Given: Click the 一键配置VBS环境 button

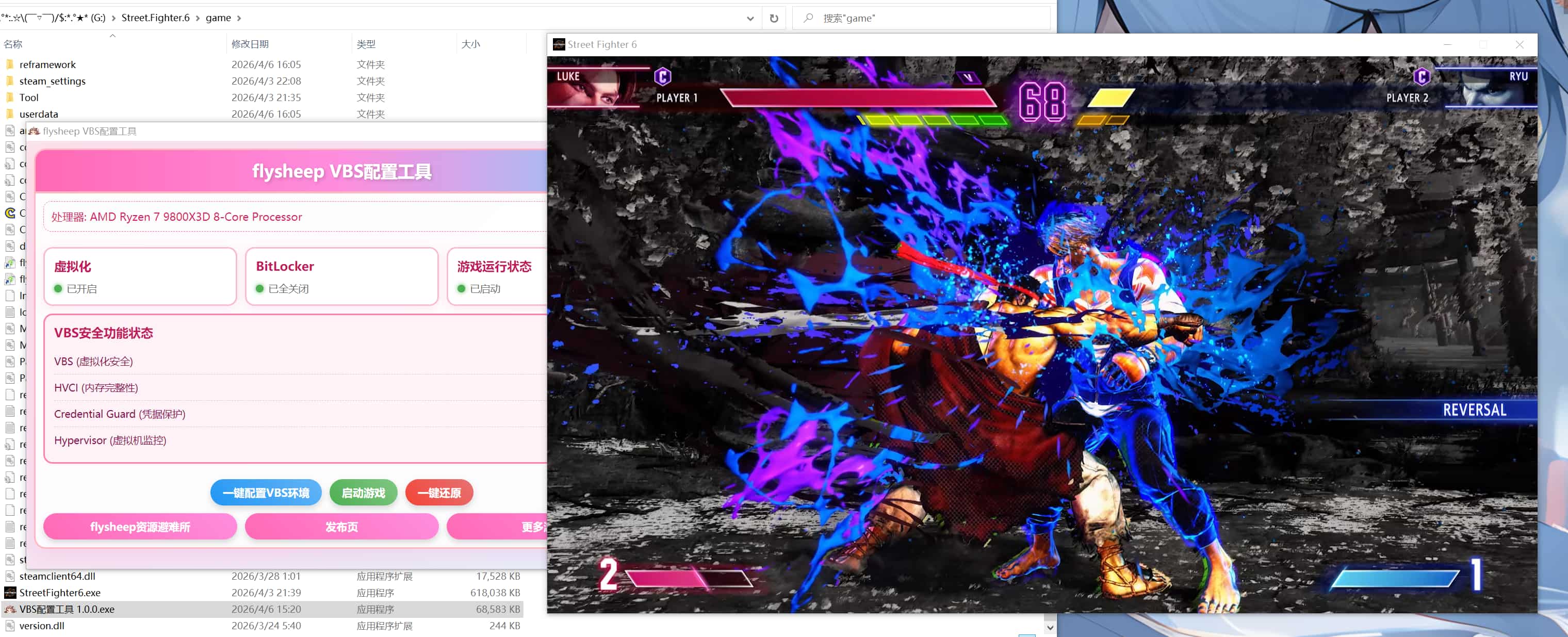Looking at the screenshot, I should (x=266, y=493).
